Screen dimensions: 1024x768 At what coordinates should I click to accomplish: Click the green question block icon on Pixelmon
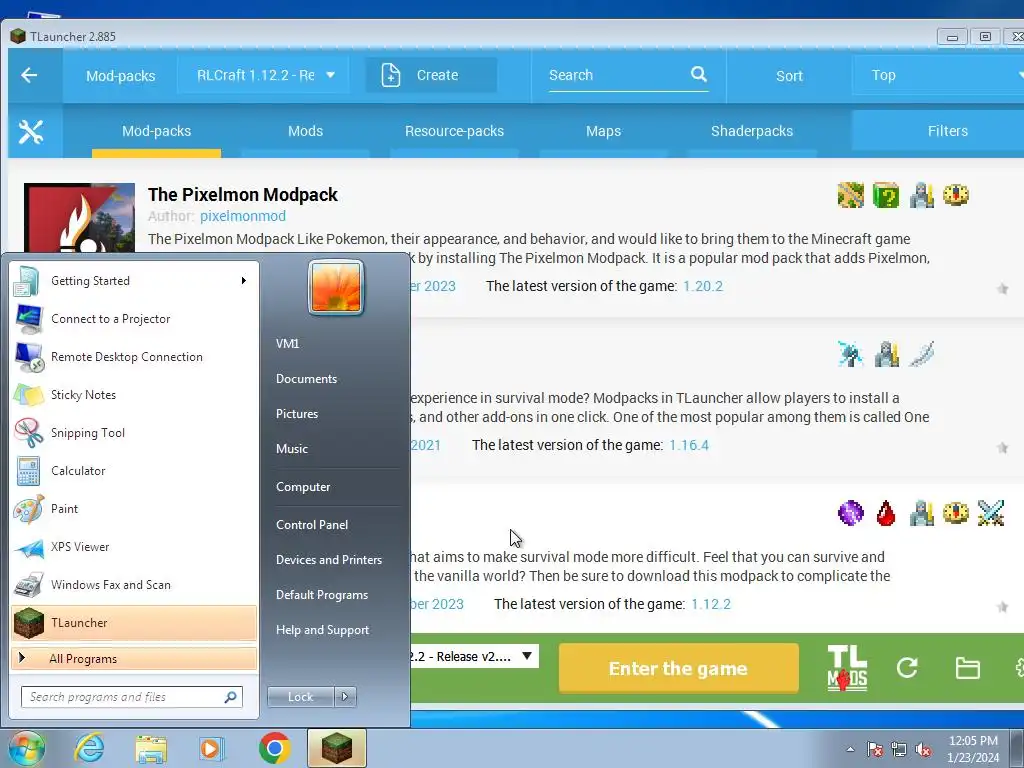click(886, 195)
